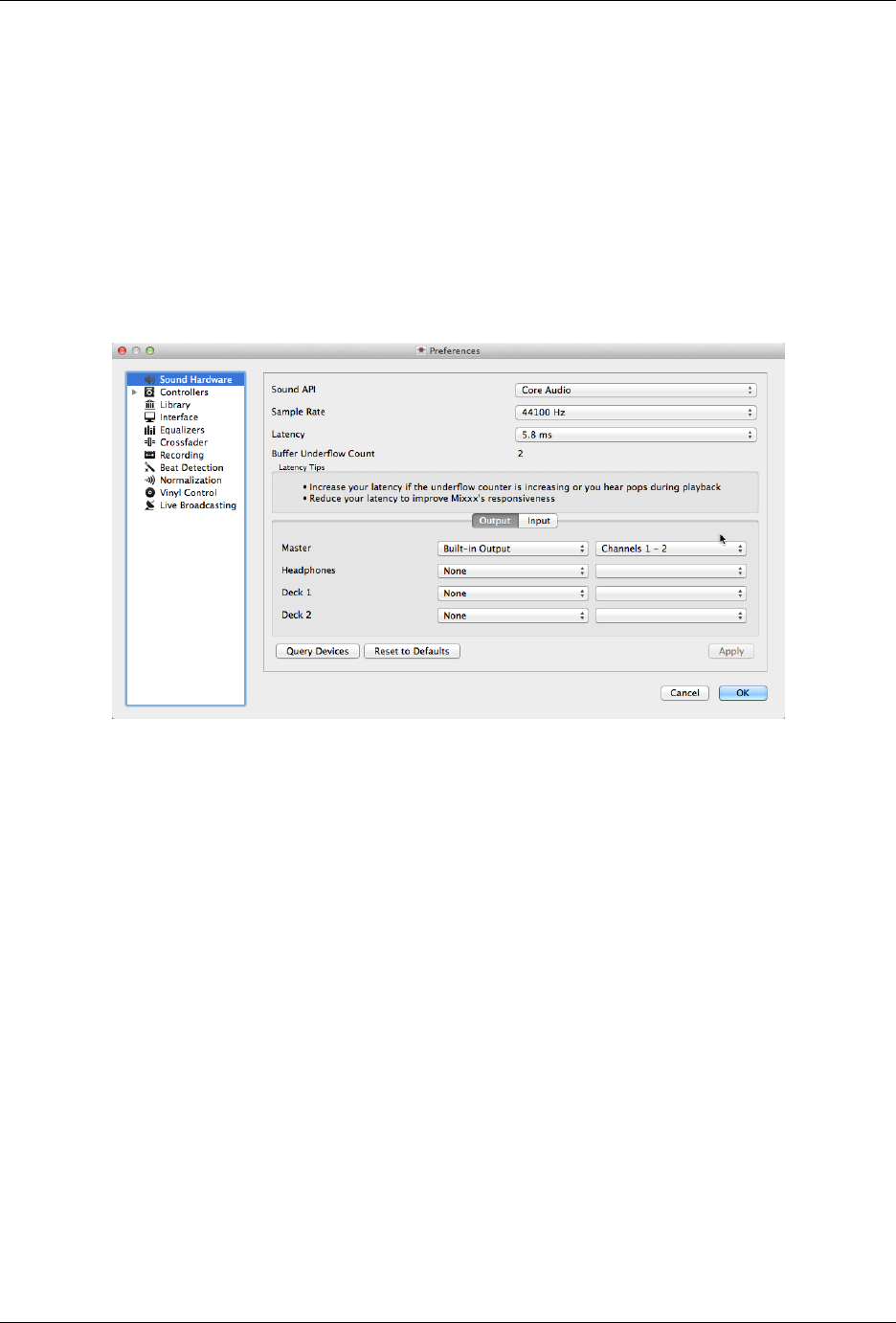Confirm preferences with OK

743,693
